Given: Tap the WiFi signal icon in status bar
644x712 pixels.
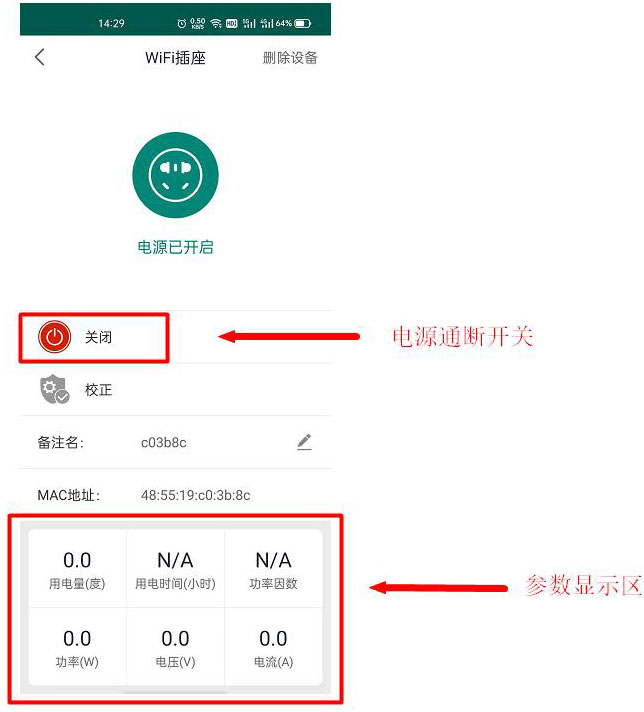Looking at the screenshot, I should (216, 23).
